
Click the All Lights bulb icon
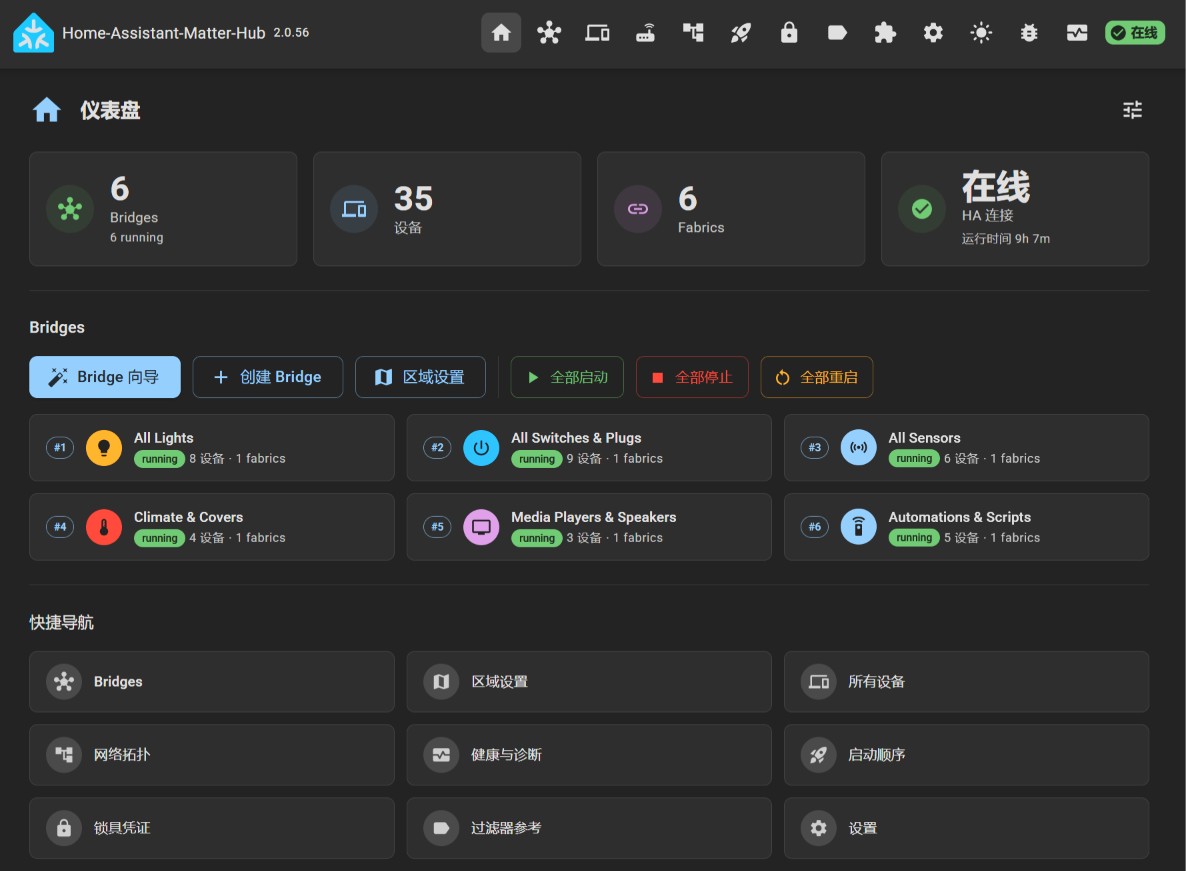click(104, 448)
